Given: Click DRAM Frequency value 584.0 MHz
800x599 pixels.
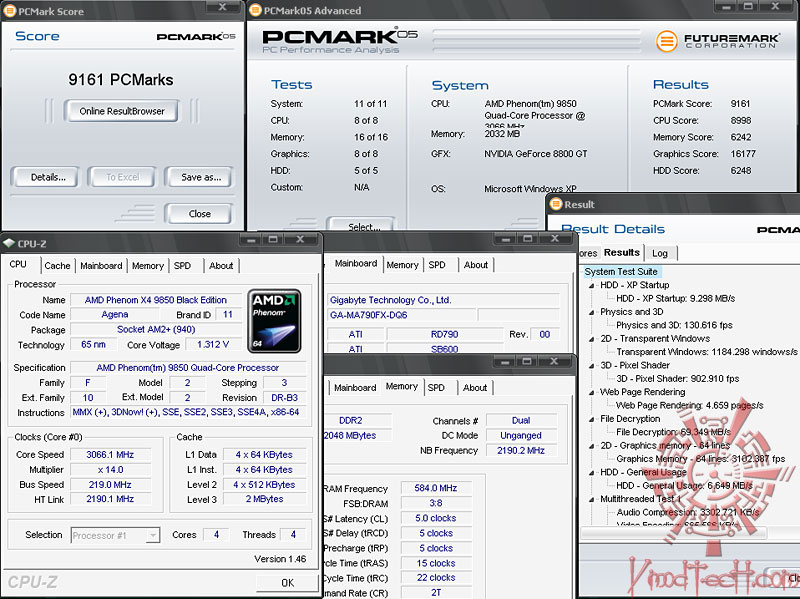Looking at the screenshot, I should click(x=436, y=488).
